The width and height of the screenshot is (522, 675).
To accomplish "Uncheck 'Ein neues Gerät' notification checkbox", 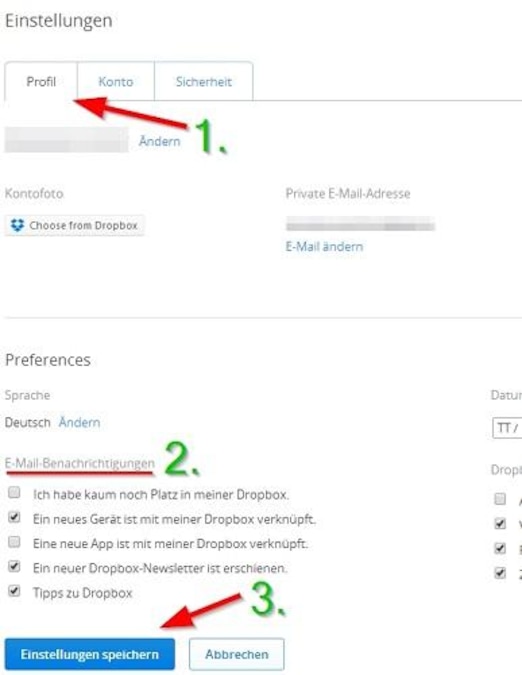I will [14, 517].
